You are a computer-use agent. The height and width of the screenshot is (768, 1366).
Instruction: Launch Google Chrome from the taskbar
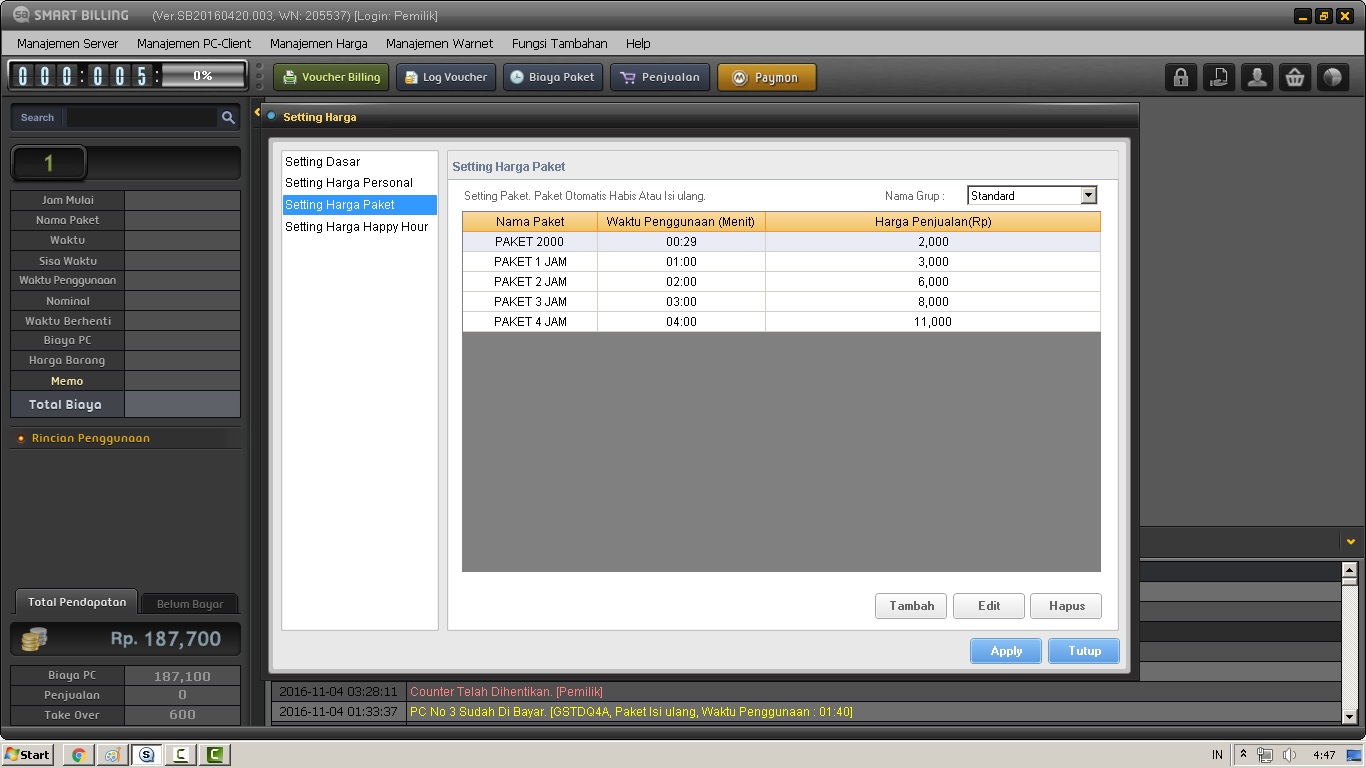coord(78,755)
